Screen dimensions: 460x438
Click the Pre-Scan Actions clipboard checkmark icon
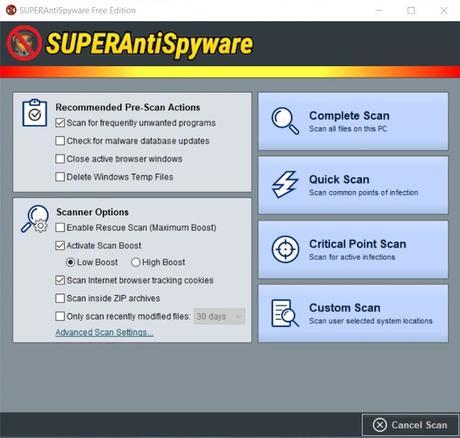tap(35, 113)
